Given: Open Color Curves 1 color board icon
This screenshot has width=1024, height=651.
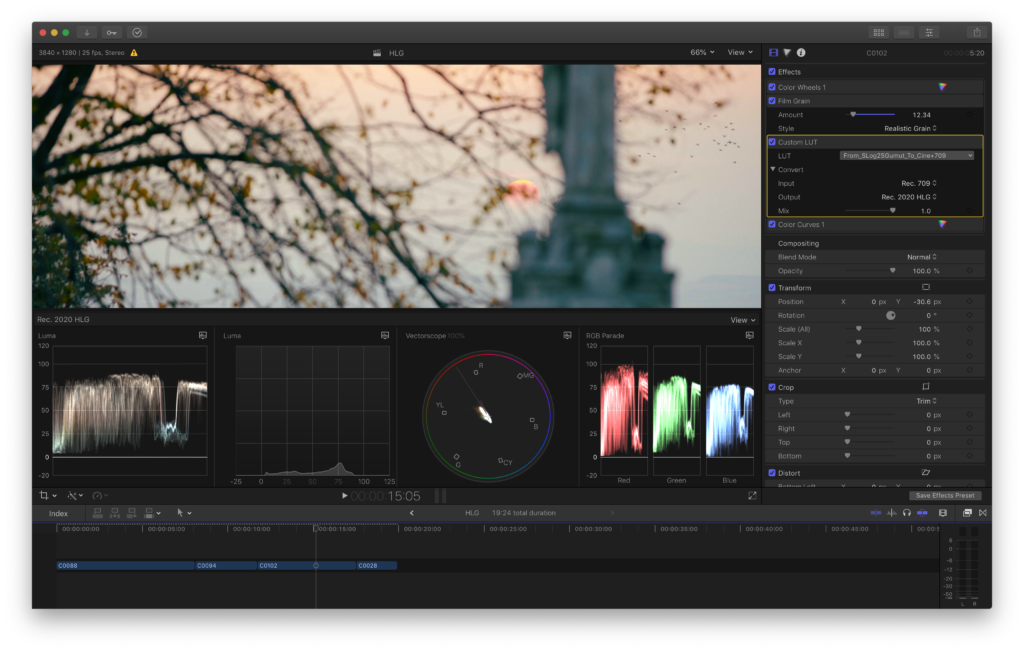Looking at the screenshot, I should tap(942, 224).
